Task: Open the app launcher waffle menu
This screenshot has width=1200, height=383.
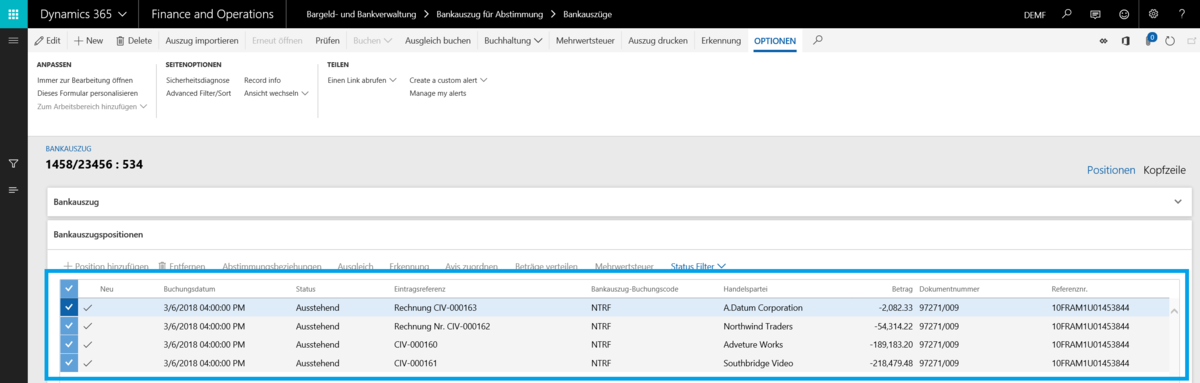Action: [x=13, y=14]
